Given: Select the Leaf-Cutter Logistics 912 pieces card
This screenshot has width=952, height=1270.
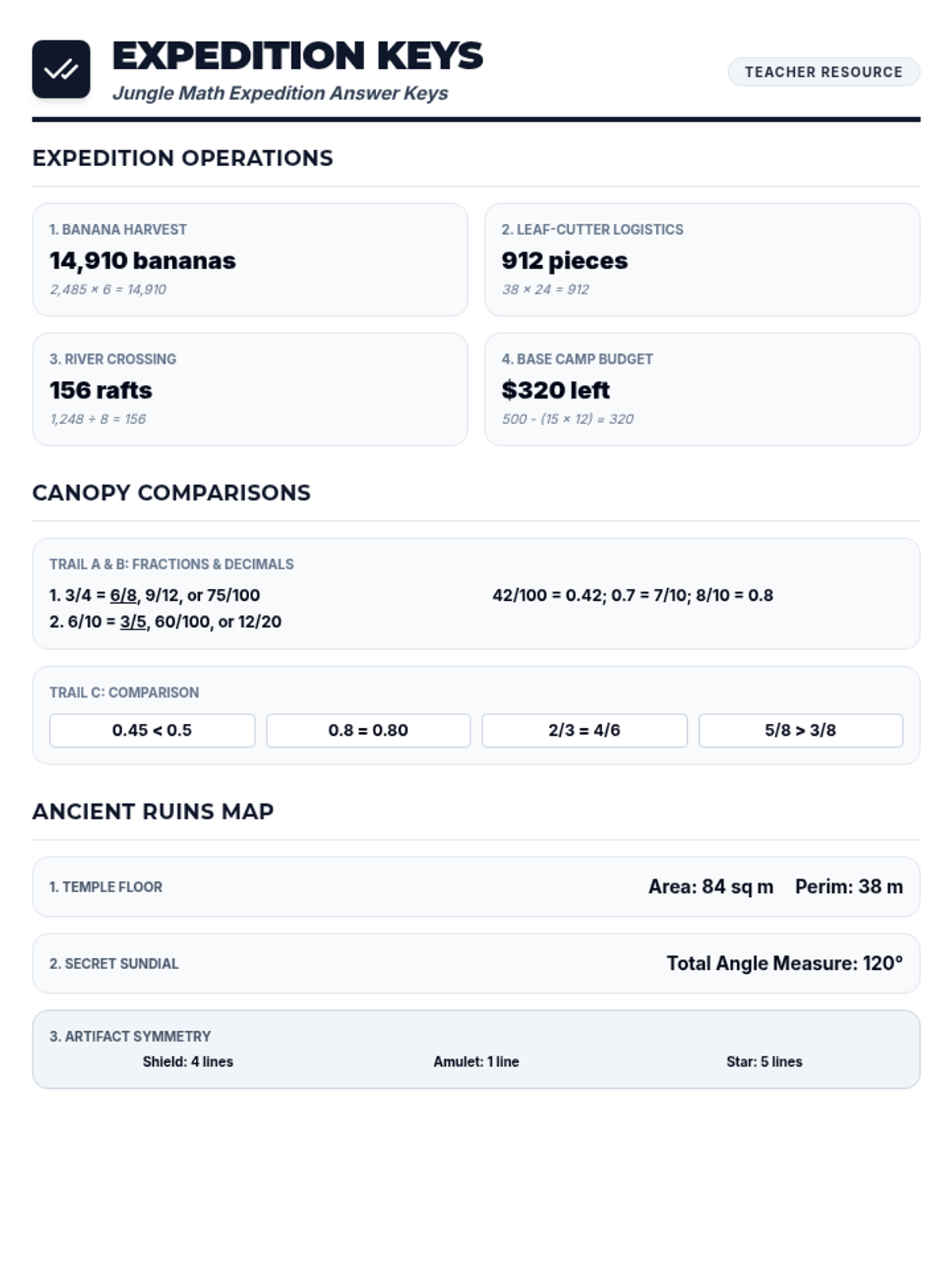Looking at the screenshot, I should pyautogui.click(x=702, y=260).
